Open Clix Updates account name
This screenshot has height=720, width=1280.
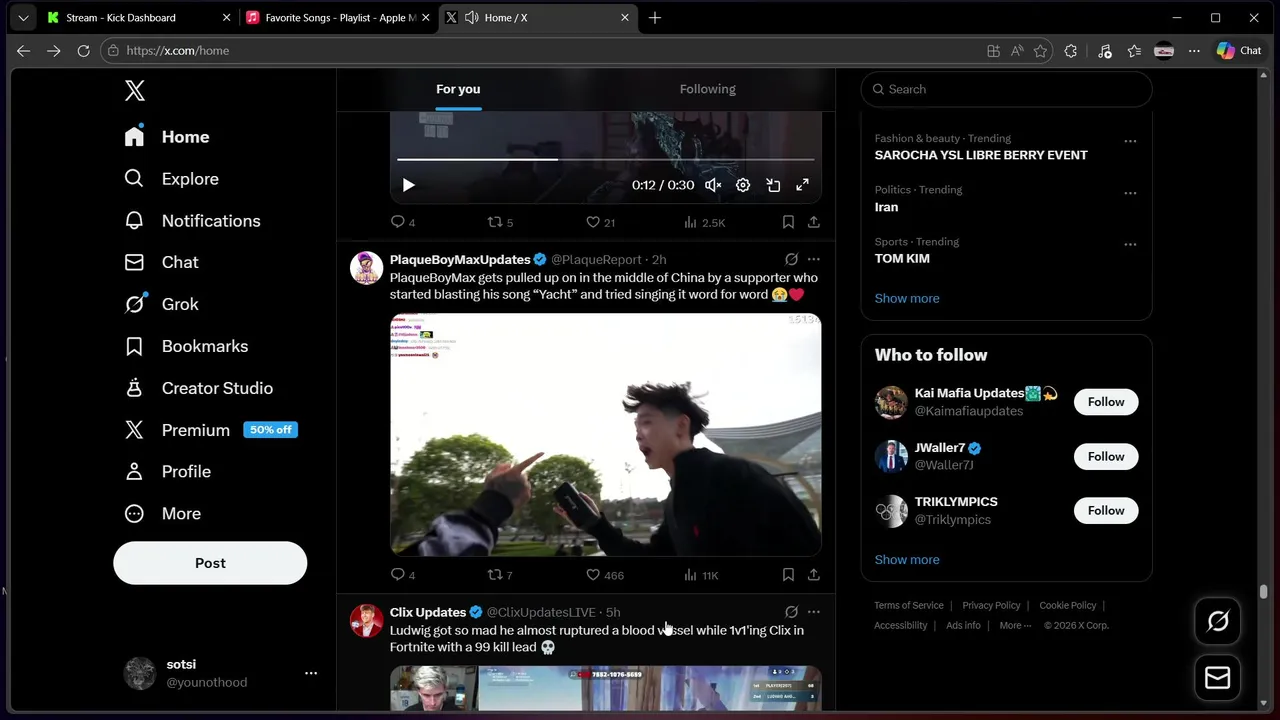428,612
